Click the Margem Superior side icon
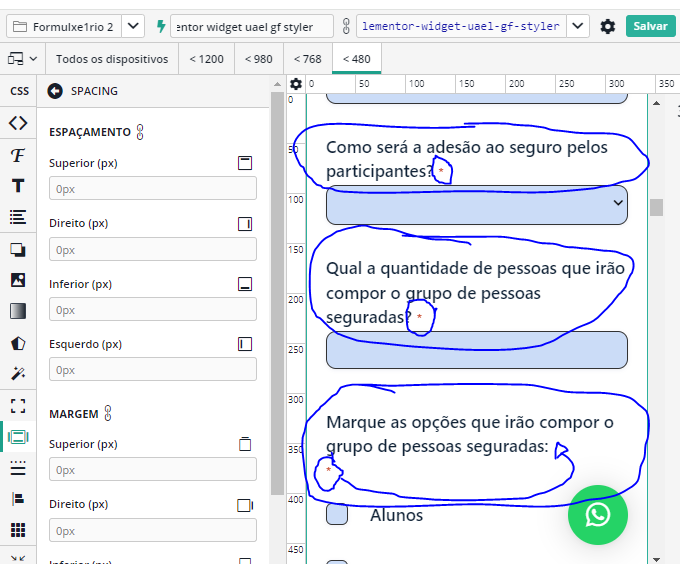Screen dimensions: 680x564 tap(245, 444)
